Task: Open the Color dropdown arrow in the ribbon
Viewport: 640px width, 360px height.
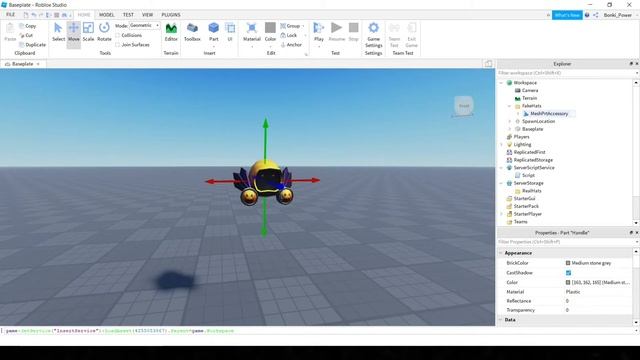Action: 270,46
